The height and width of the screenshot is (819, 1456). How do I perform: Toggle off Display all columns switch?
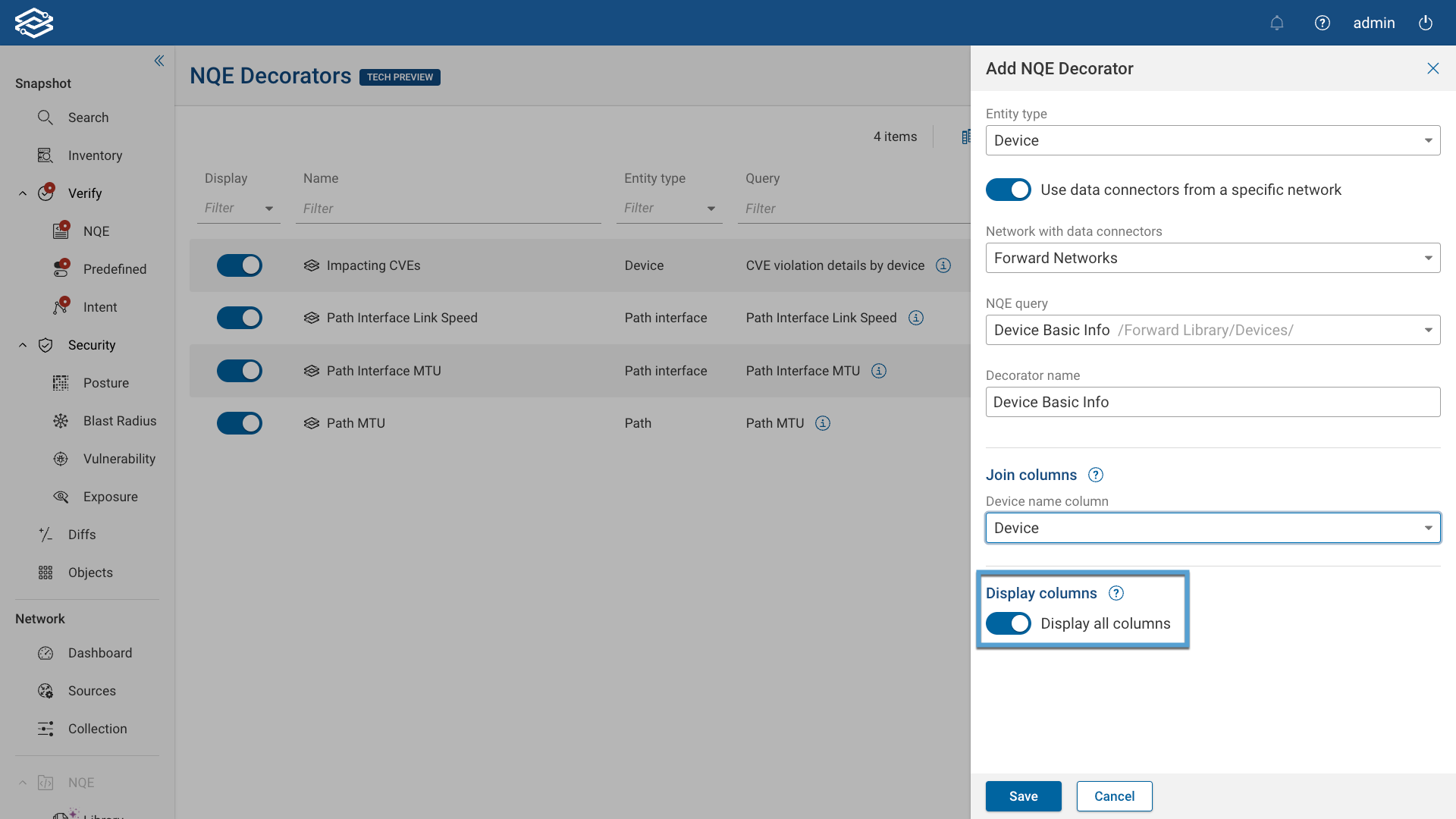click(x=1009, y=623)
